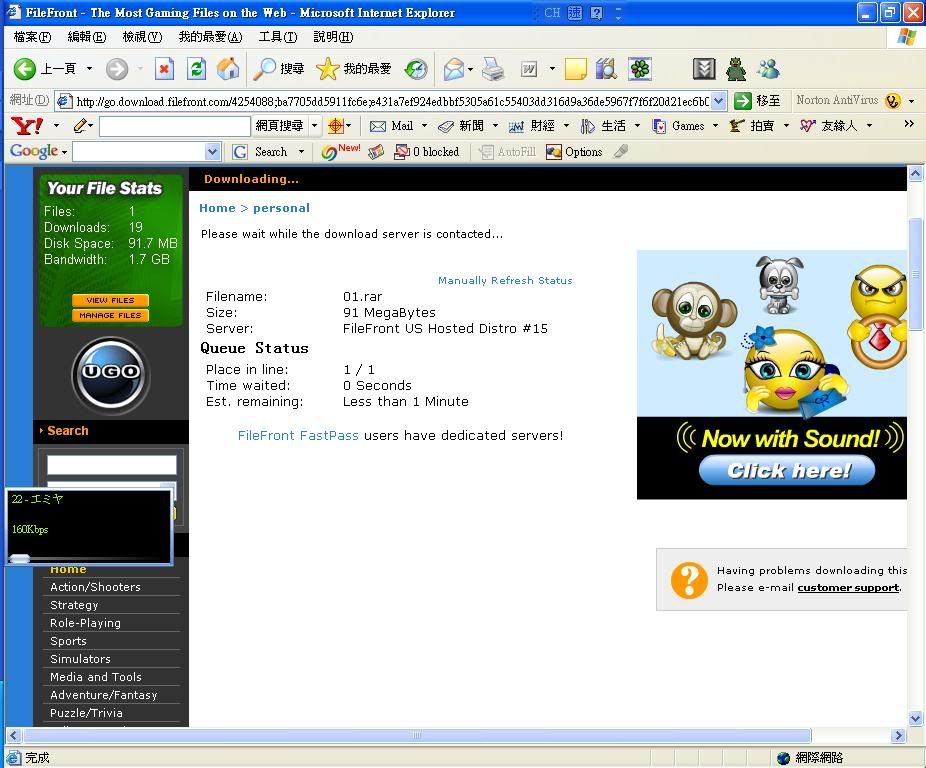Viewport: 926px width, 768px height.
Task: Click the Forward arrow button
Action: click(x=117, y=69)
